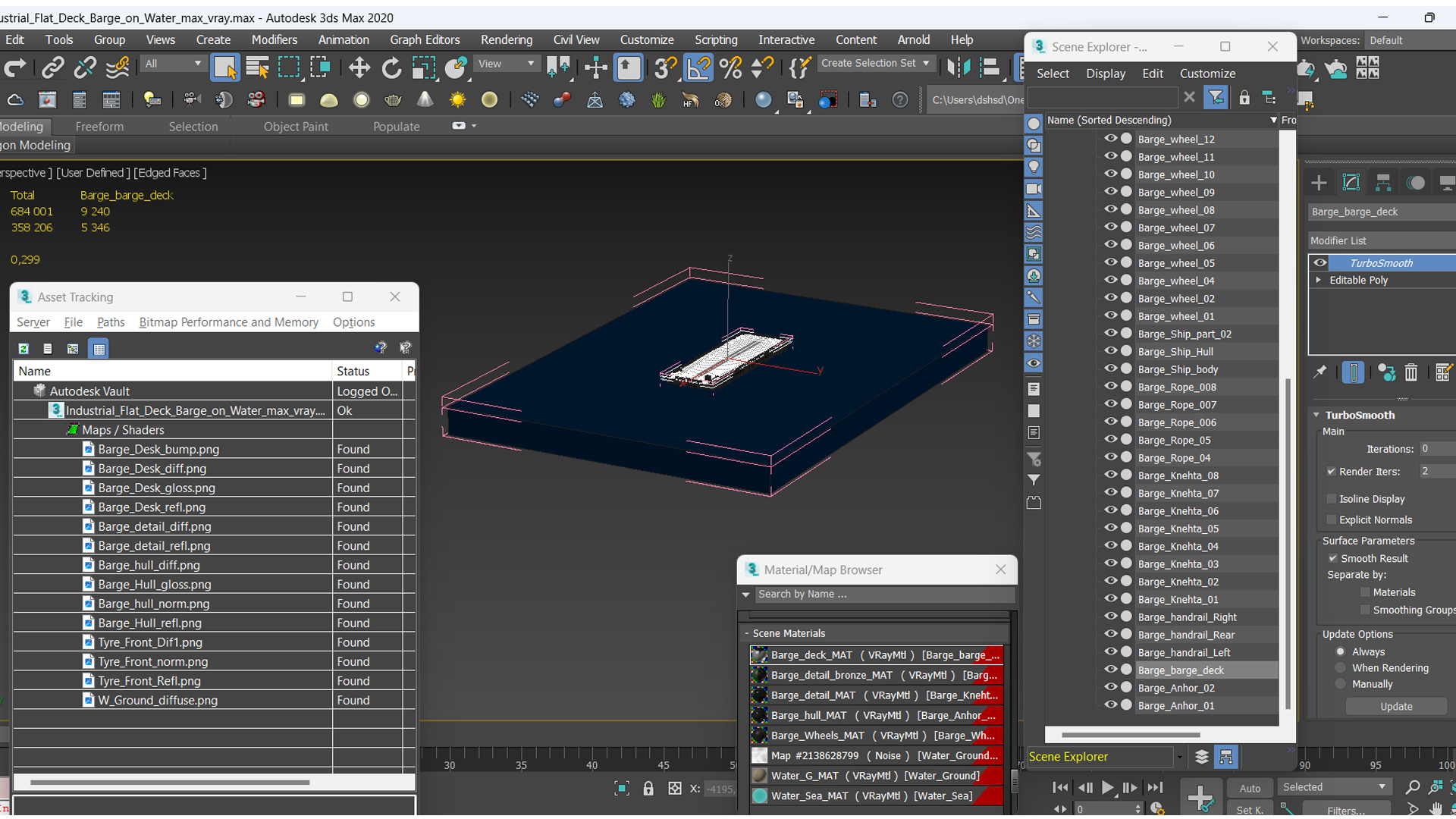Open the Rendering menu
1456x819 pixels.
[x=506, y=39]
